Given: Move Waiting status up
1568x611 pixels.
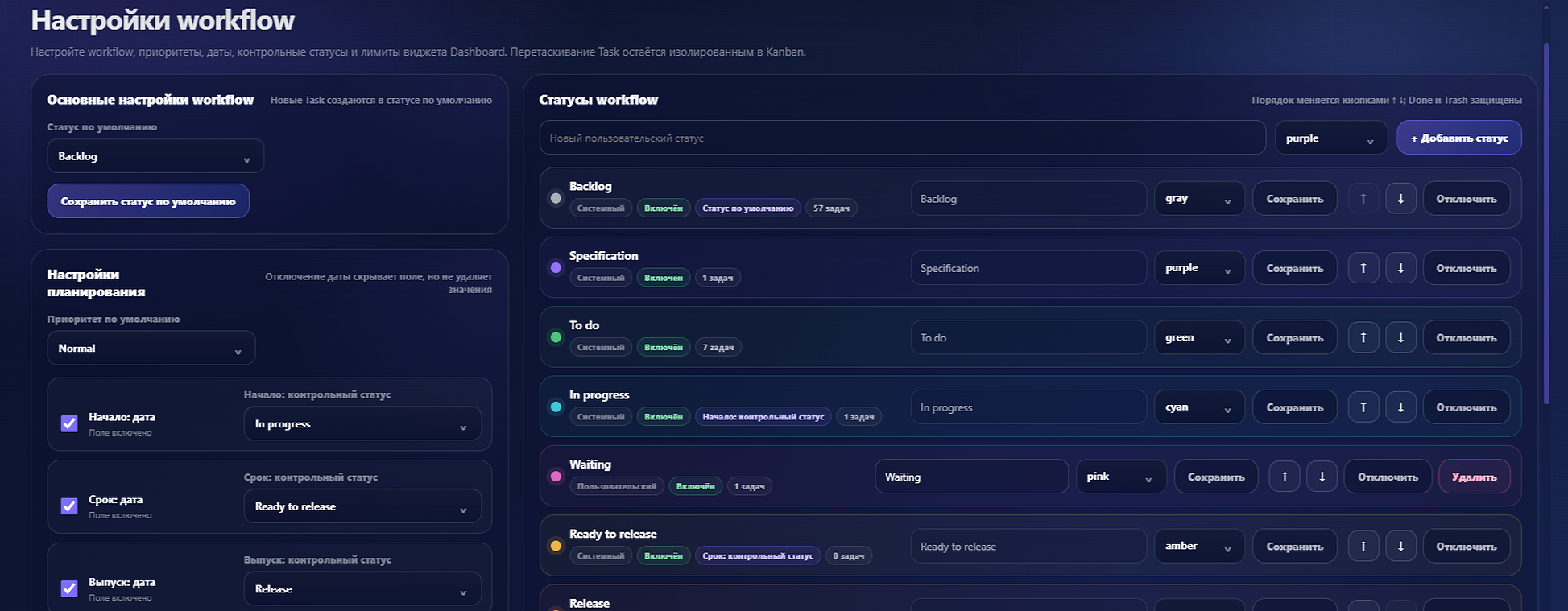Looking at the screenshot, I should click(1285, 477).
